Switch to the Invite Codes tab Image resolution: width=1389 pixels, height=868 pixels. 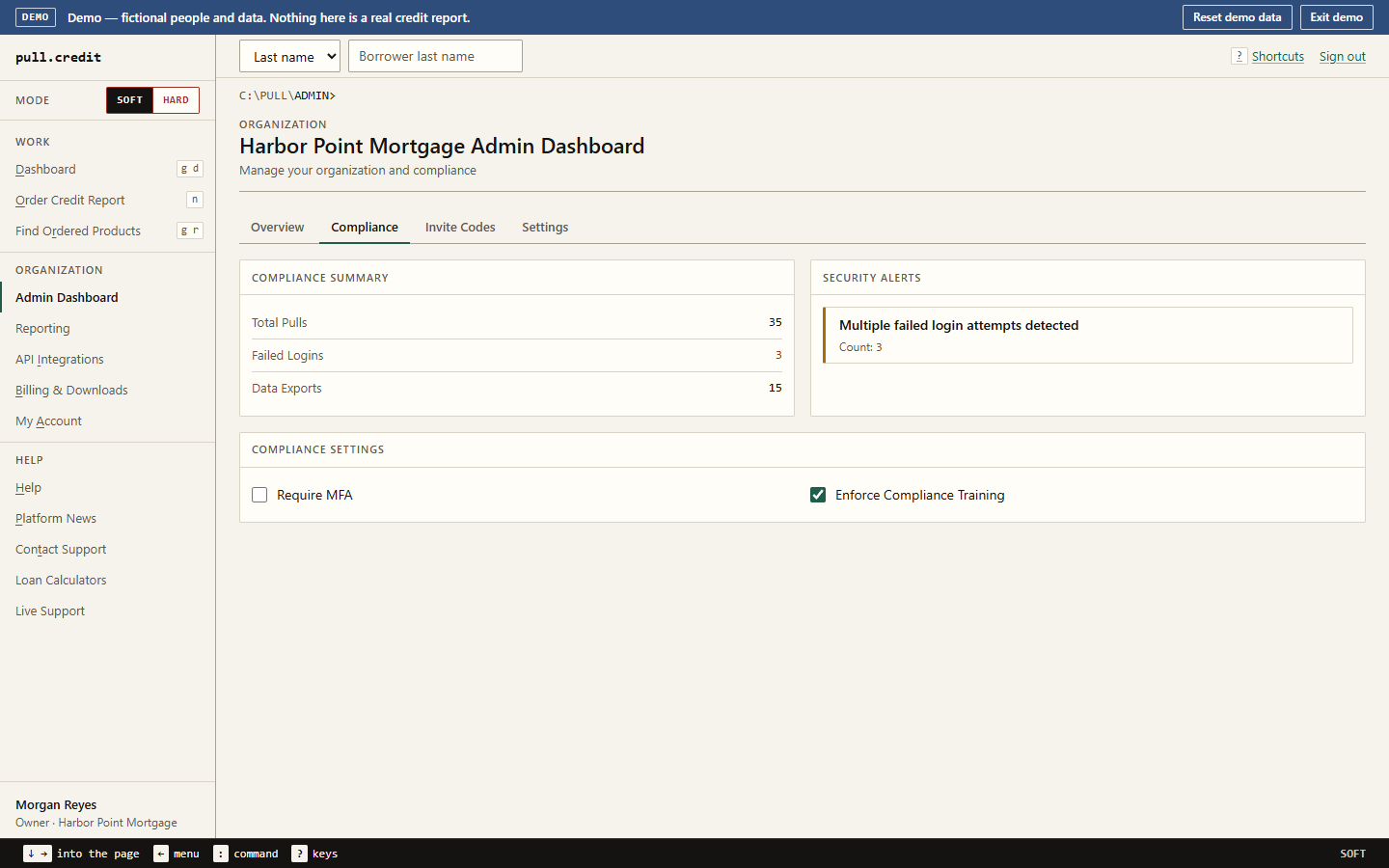(x=460, y=228)
